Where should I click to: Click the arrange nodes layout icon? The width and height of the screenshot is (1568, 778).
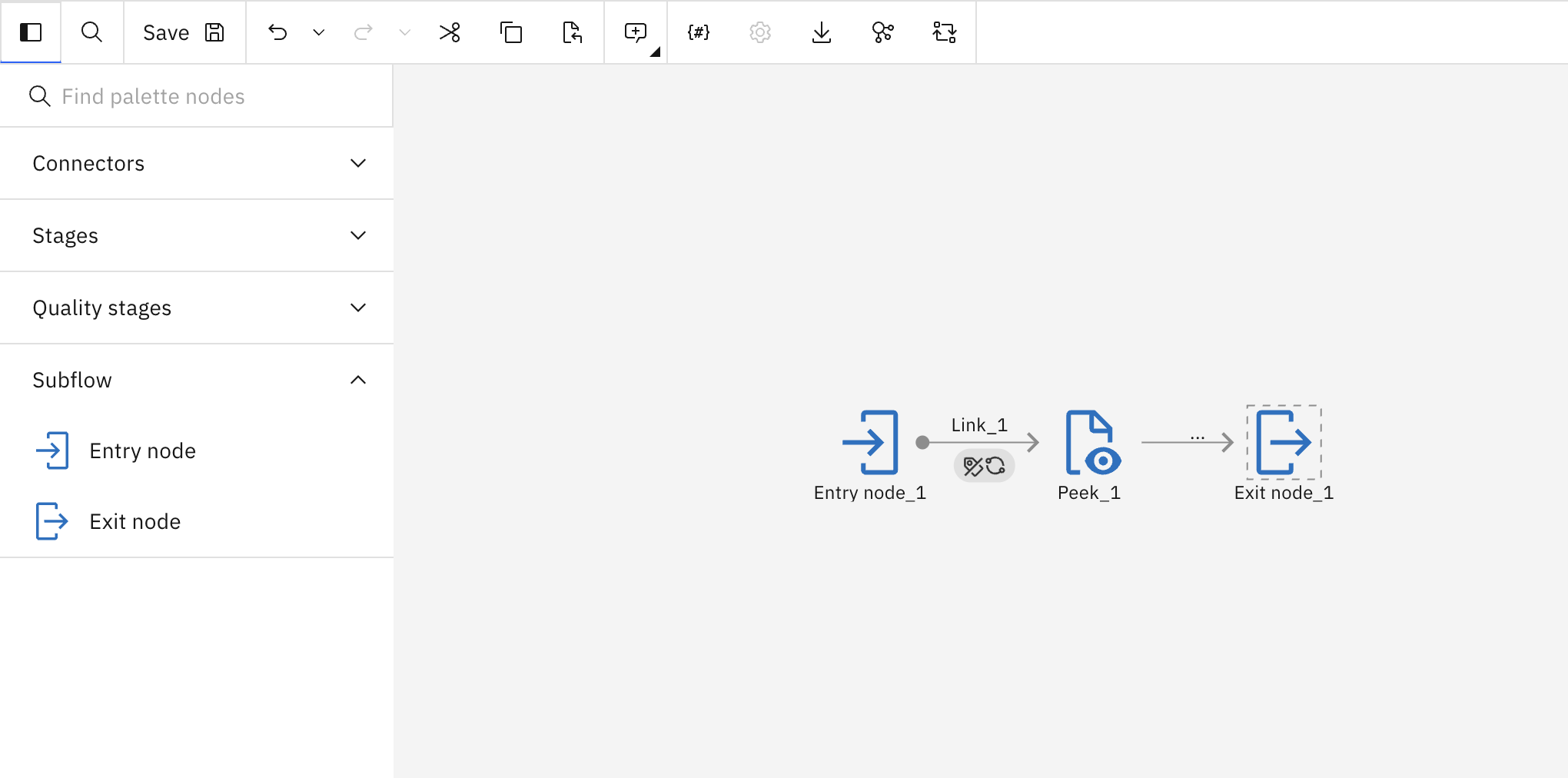pyautogui.click(x=945, y=32)
